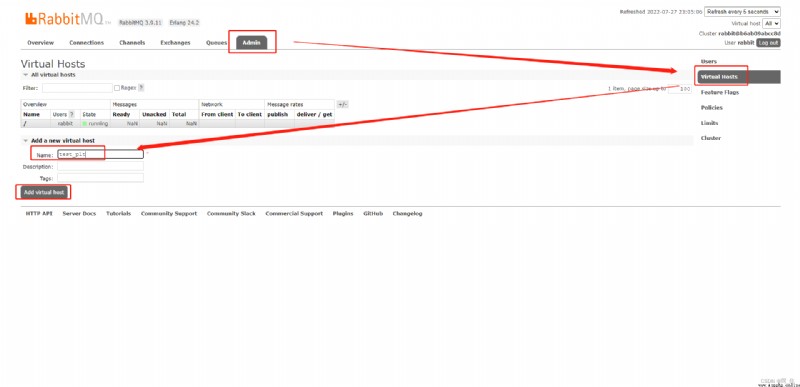This screenshot has height=387, width=800.
Task: Sort by the Ready column header
Action: click(x=121, y=115)
